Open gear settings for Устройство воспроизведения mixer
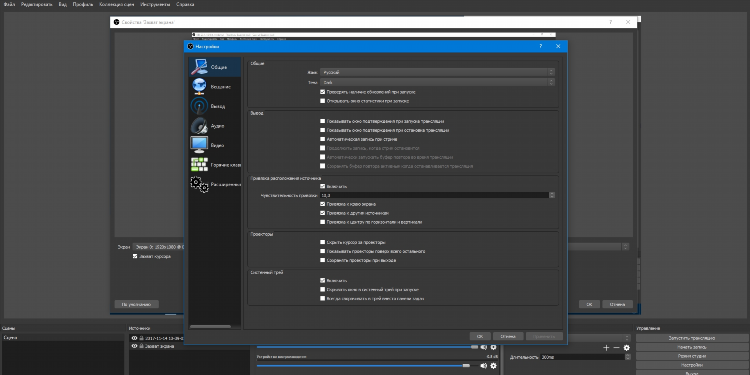Viewport: 750px width, 375px height. [493, 366]
